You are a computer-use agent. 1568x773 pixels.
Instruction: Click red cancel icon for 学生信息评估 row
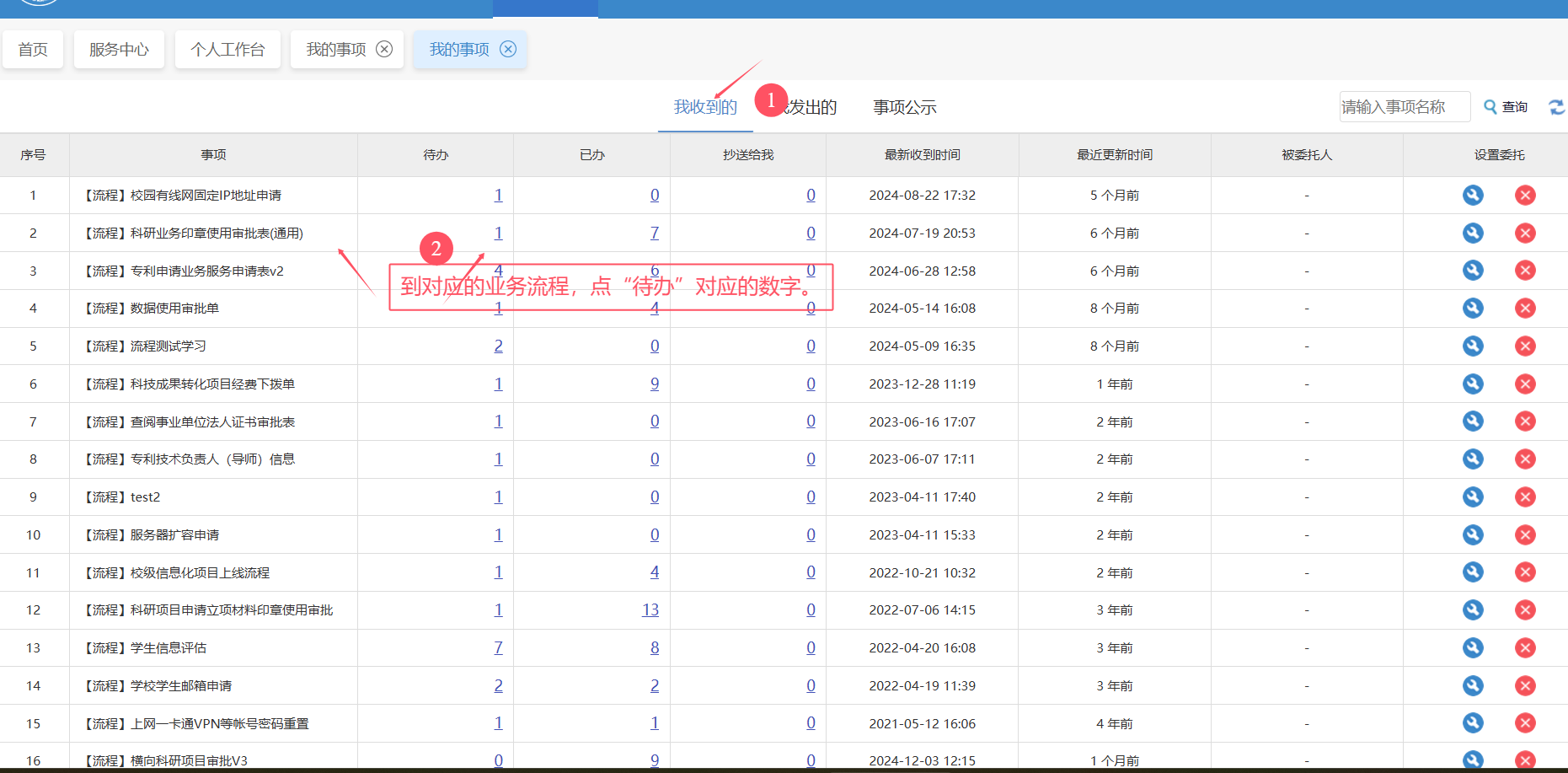(1524, 648)
